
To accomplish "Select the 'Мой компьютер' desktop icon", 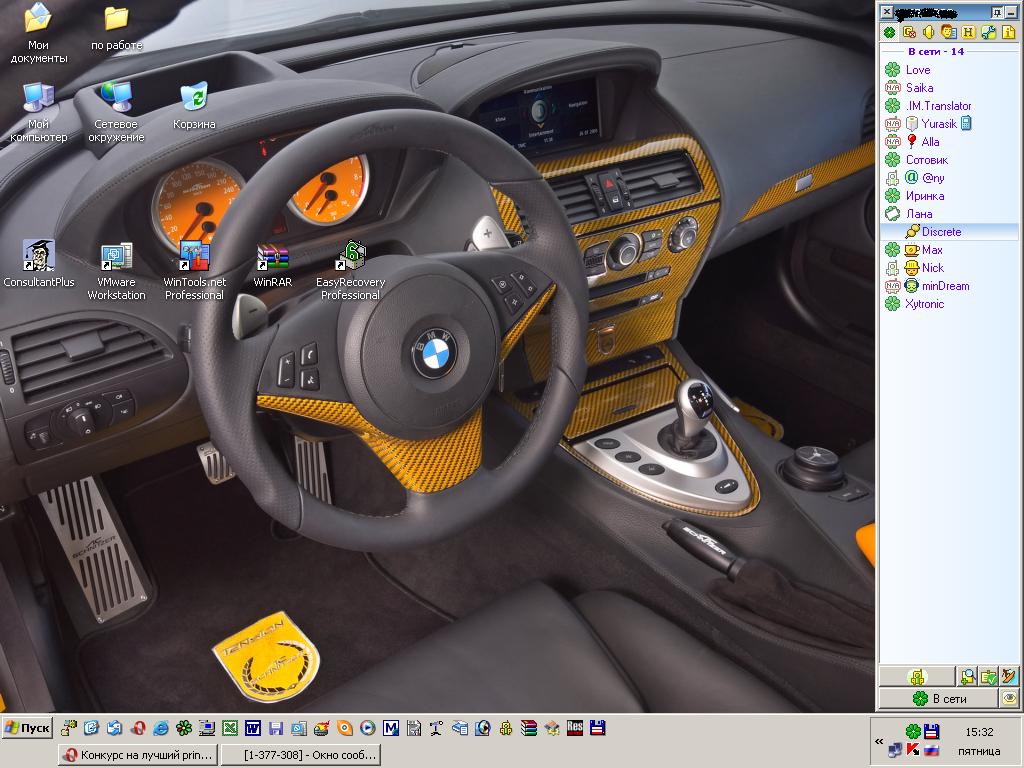I will coord(39,111).
